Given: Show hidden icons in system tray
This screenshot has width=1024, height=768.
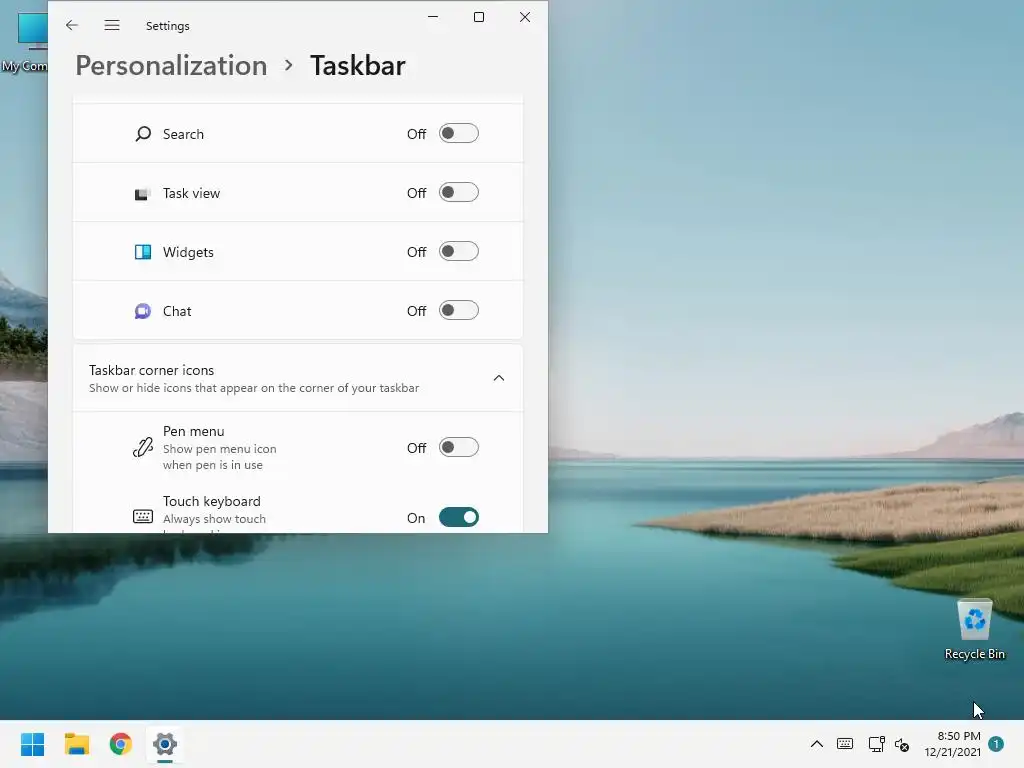Looking at the screenshot, I should 816,744.
